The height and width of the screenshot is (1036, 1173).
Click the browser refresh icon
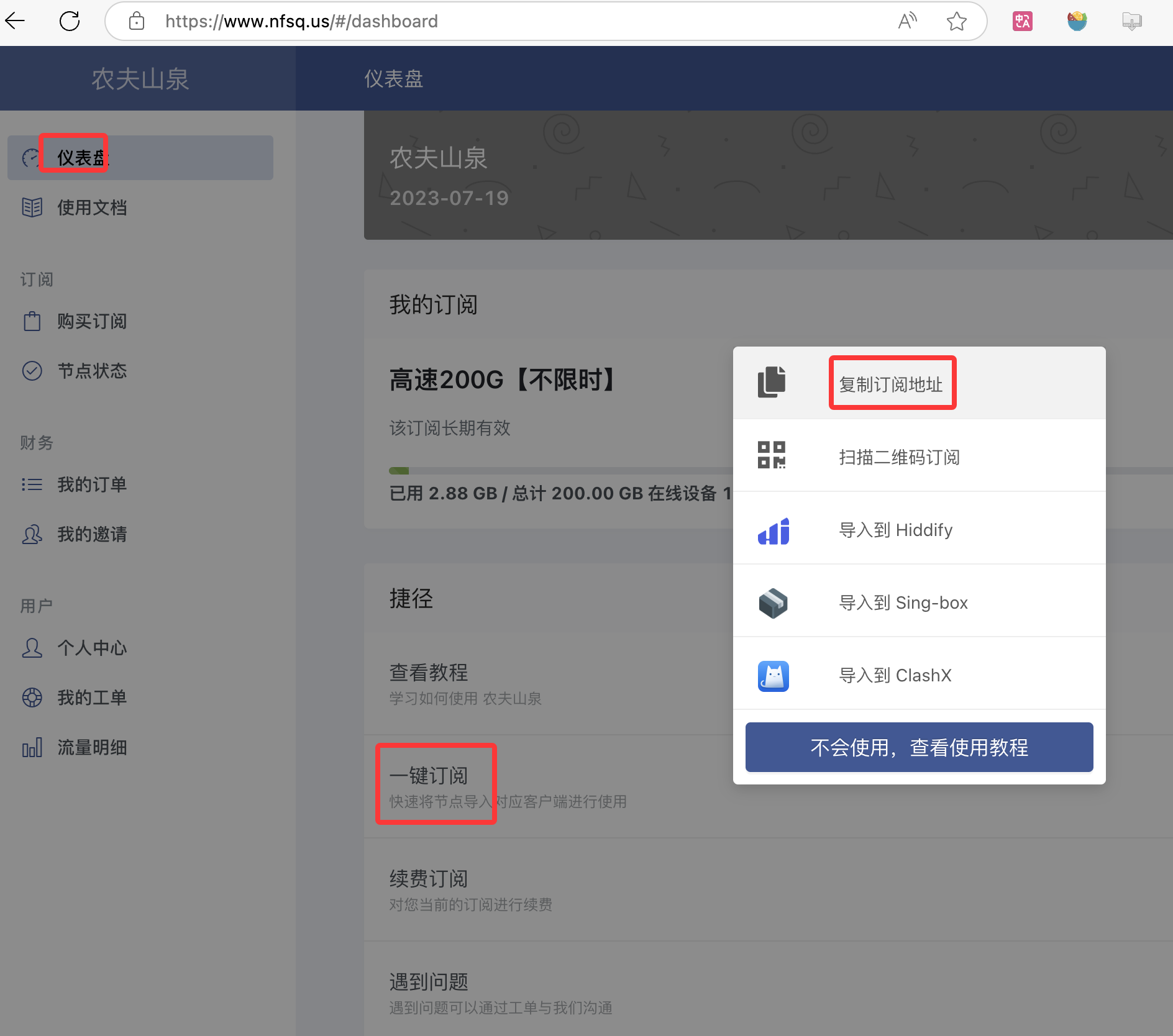click(x=70, y=21)
